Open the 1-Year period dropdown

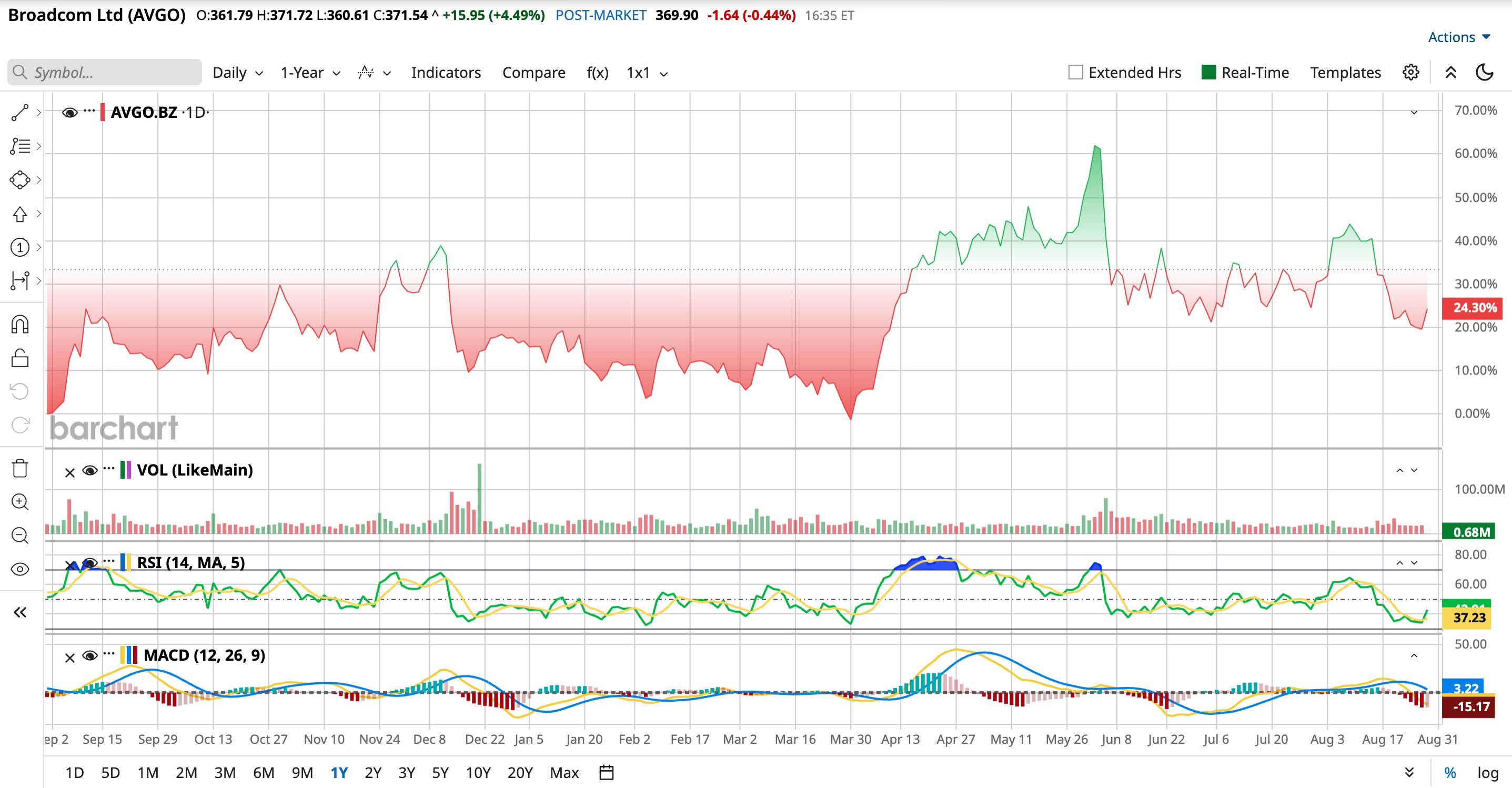[310, 73]
